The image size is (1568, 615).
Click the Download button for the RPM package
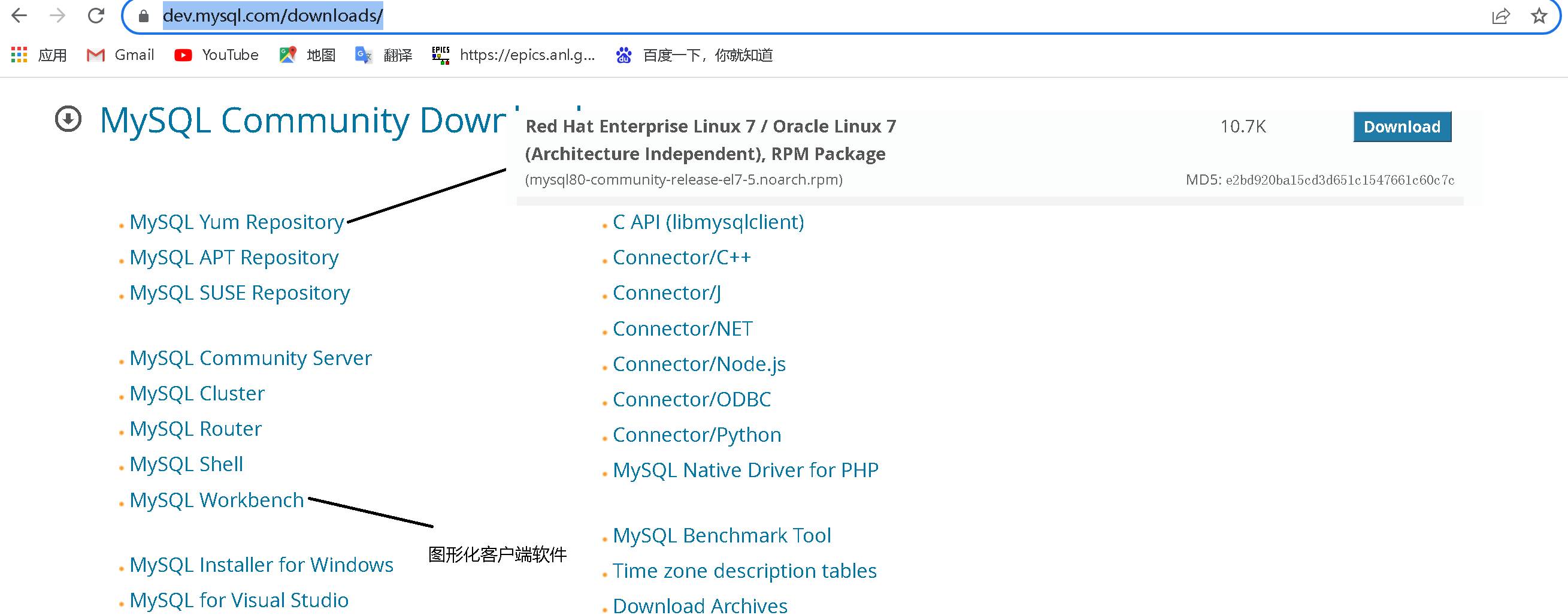pyautogui.click(x=1402, y=126)
